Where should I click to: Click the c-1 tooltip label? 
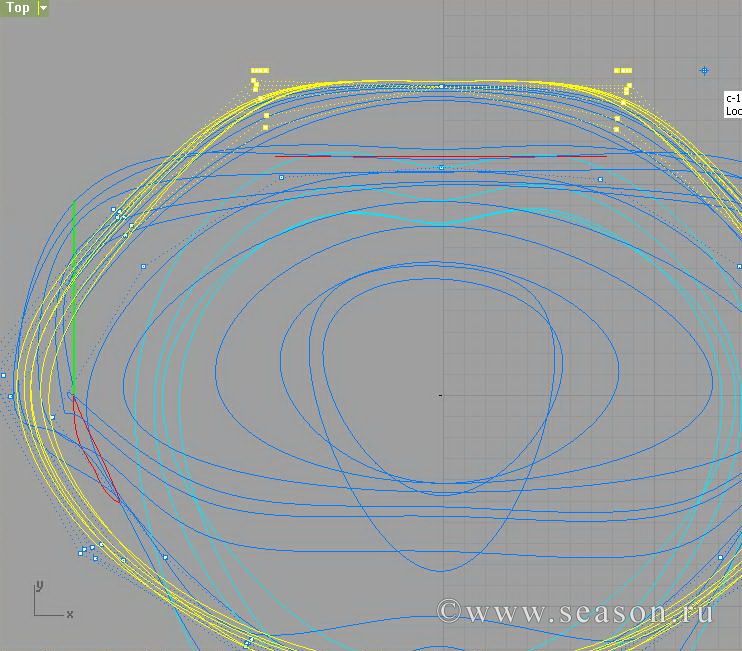coord(733,105)
